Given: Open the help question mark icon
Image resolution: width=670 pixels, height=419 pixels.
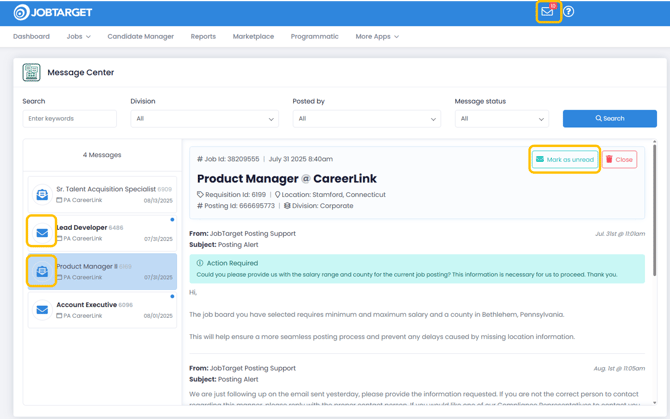Looking at the screenshot, I should pyautogui.click(x=568, y=12).
